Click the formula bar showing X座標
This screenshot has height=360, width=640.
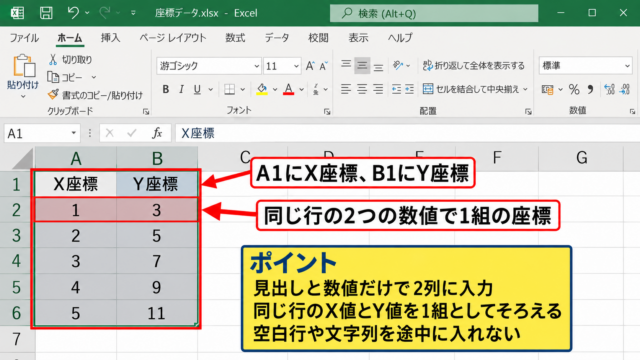click(407, 133)
